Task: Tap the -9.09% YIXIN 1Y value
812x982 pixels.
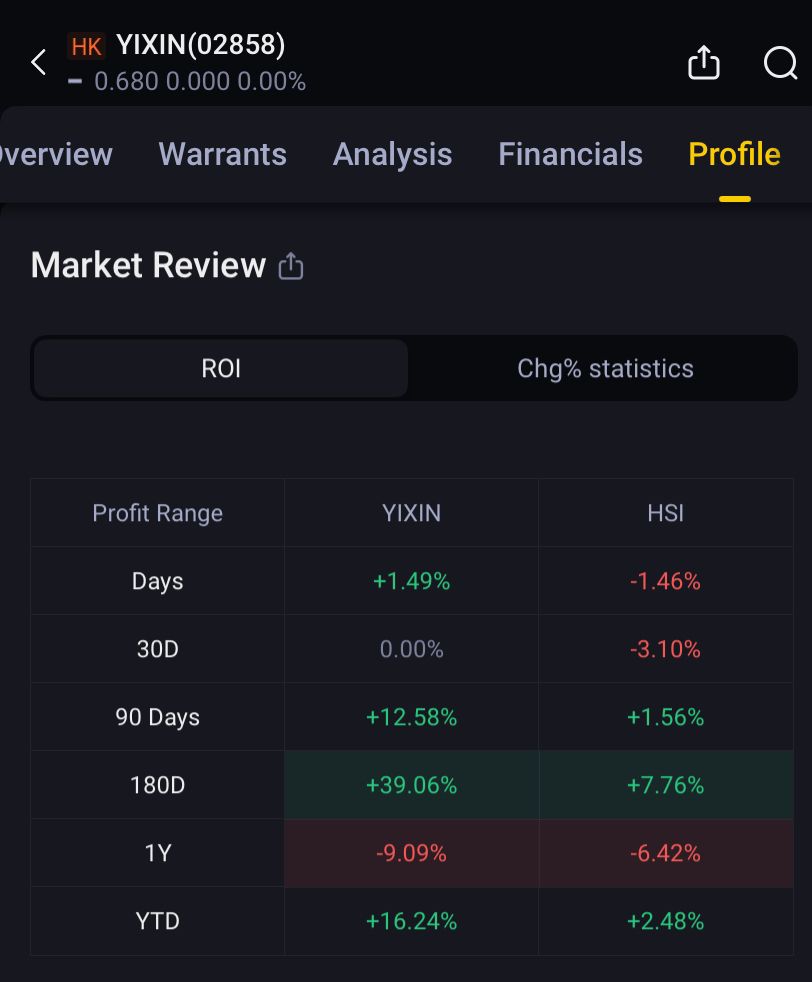Action: pyautogui.click(x=411, y=853)
